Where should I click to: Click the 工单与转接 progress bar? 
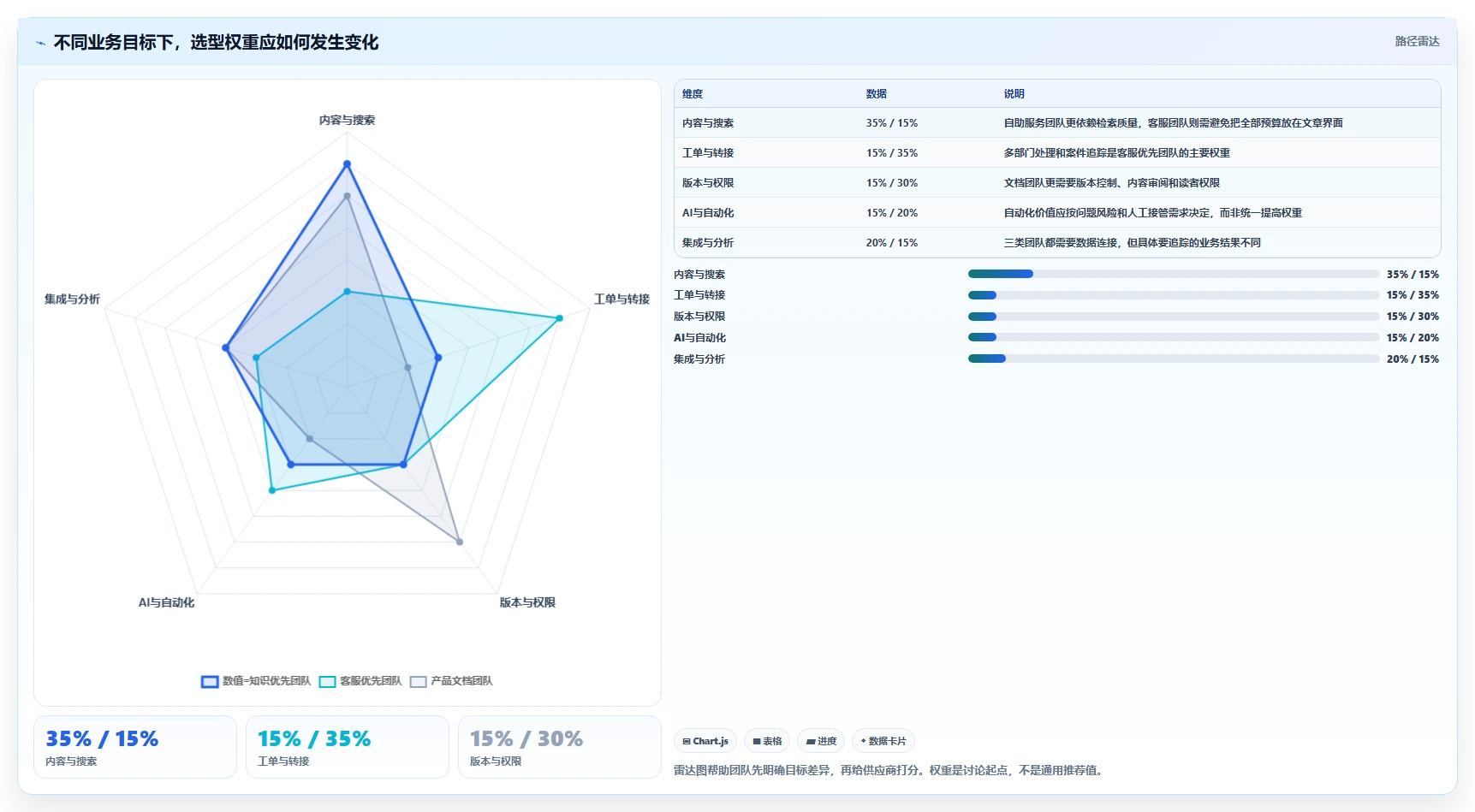point(1174,295)
